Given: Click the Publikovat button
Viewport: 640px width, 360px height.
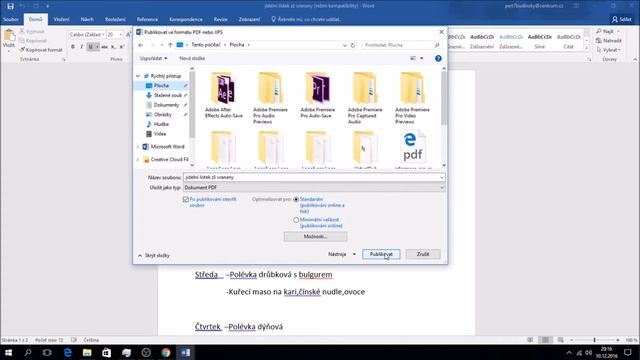Looking at the screenshot, I should [x=381, y=254].
